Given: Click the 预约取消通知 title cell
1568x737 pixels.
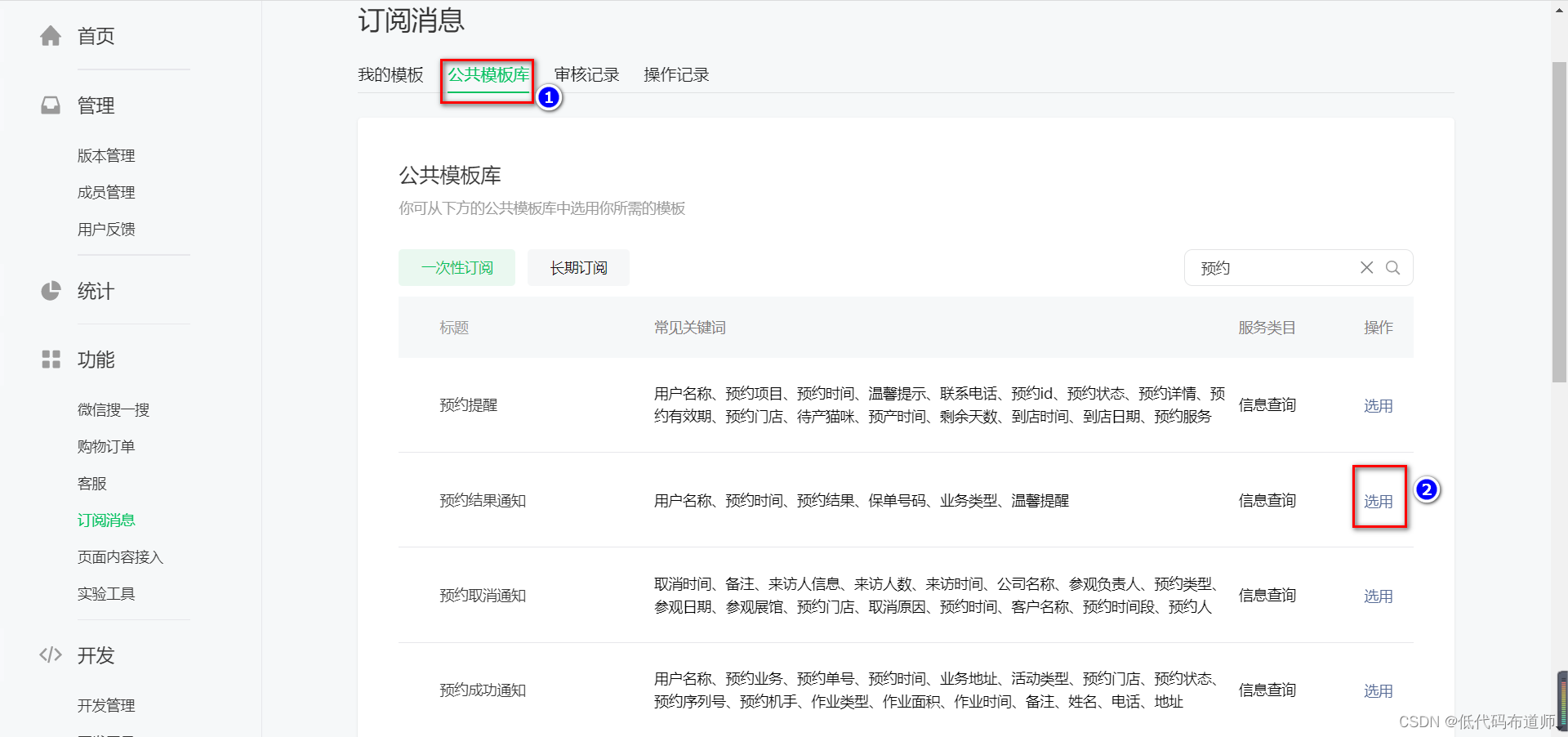Looking at the screenshot, I should [483, 595].
